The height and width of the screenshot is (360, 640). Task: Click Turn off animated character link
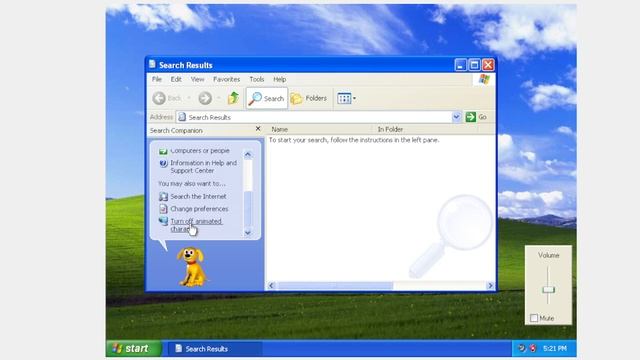[196, 225]
